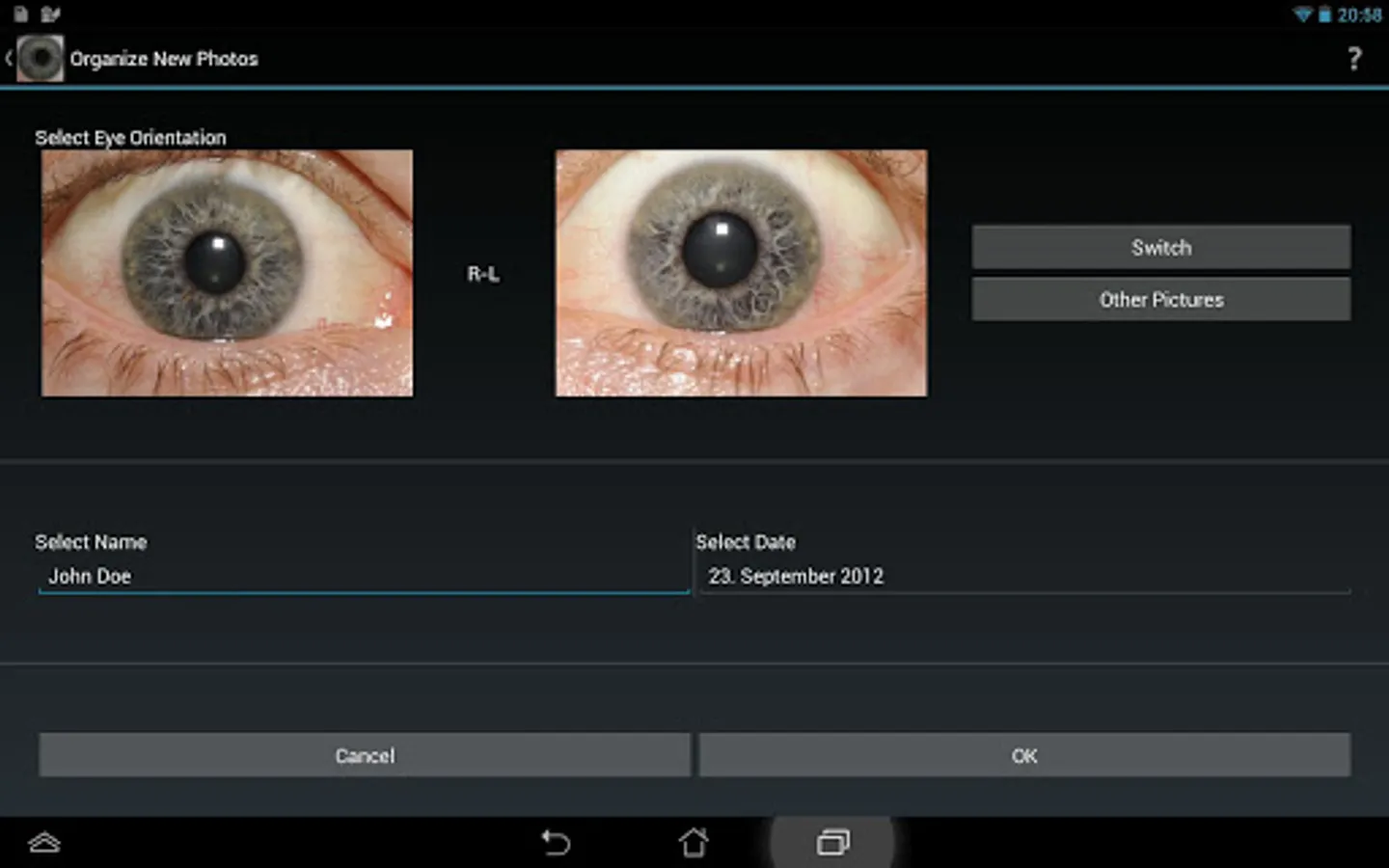Screen dimensions: 1389x868
Task: Click the Select Name label
Action: click(91, 542)
